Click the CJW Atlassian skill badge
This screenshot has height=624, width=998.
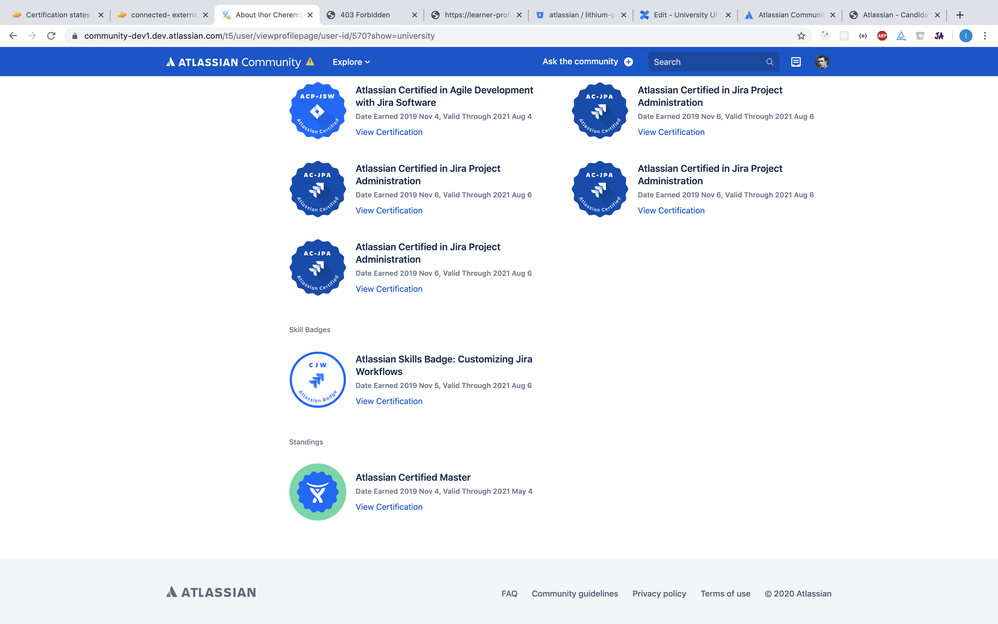(318, 379)
